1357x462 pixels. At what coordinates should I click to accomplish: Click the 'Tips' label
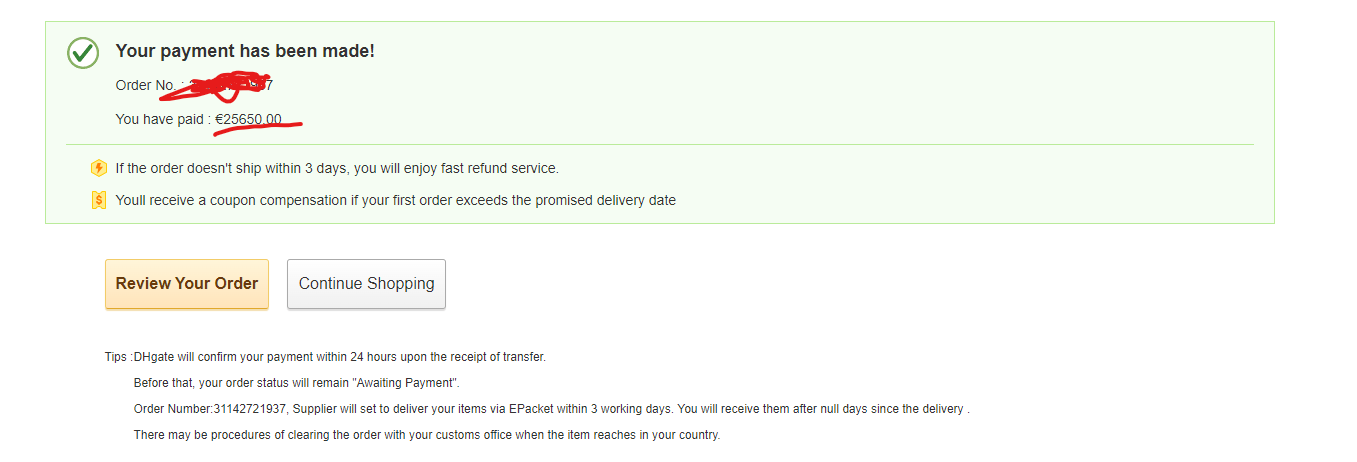point(116,357)
